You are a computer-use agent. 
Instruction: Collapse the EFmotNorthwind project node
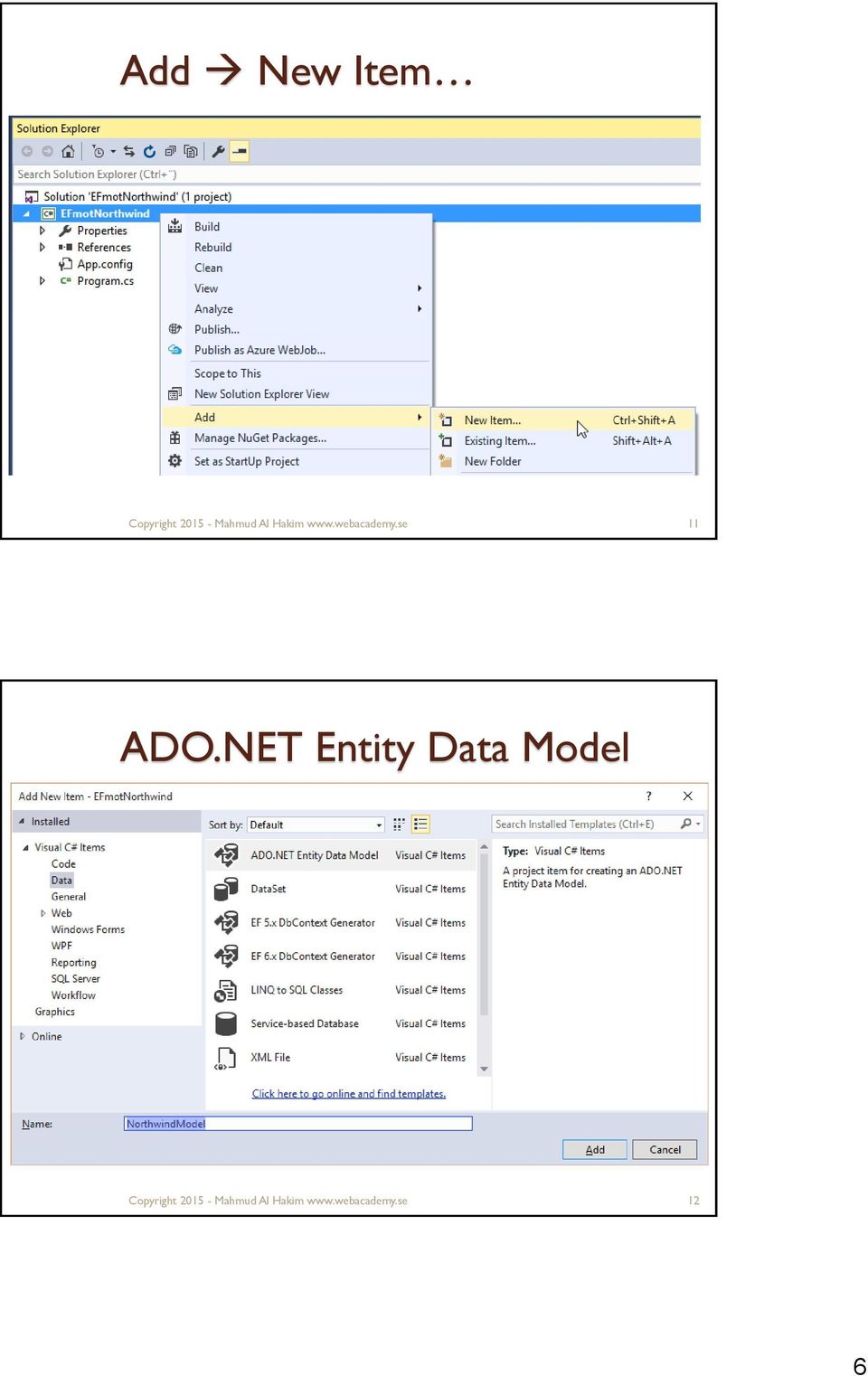(26, 213)
